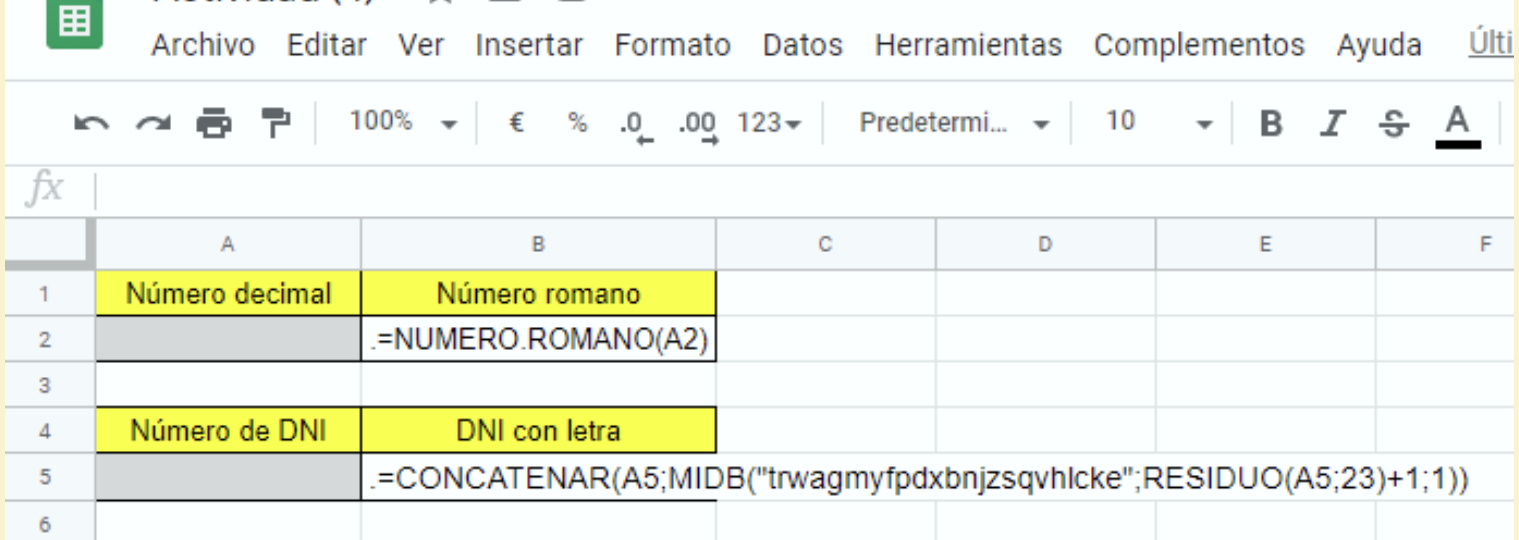Screen dimensions: 1519x540
Task: Open the Predeterminado font dropdown
Action: pyautogui.click(x=954, y=123)
